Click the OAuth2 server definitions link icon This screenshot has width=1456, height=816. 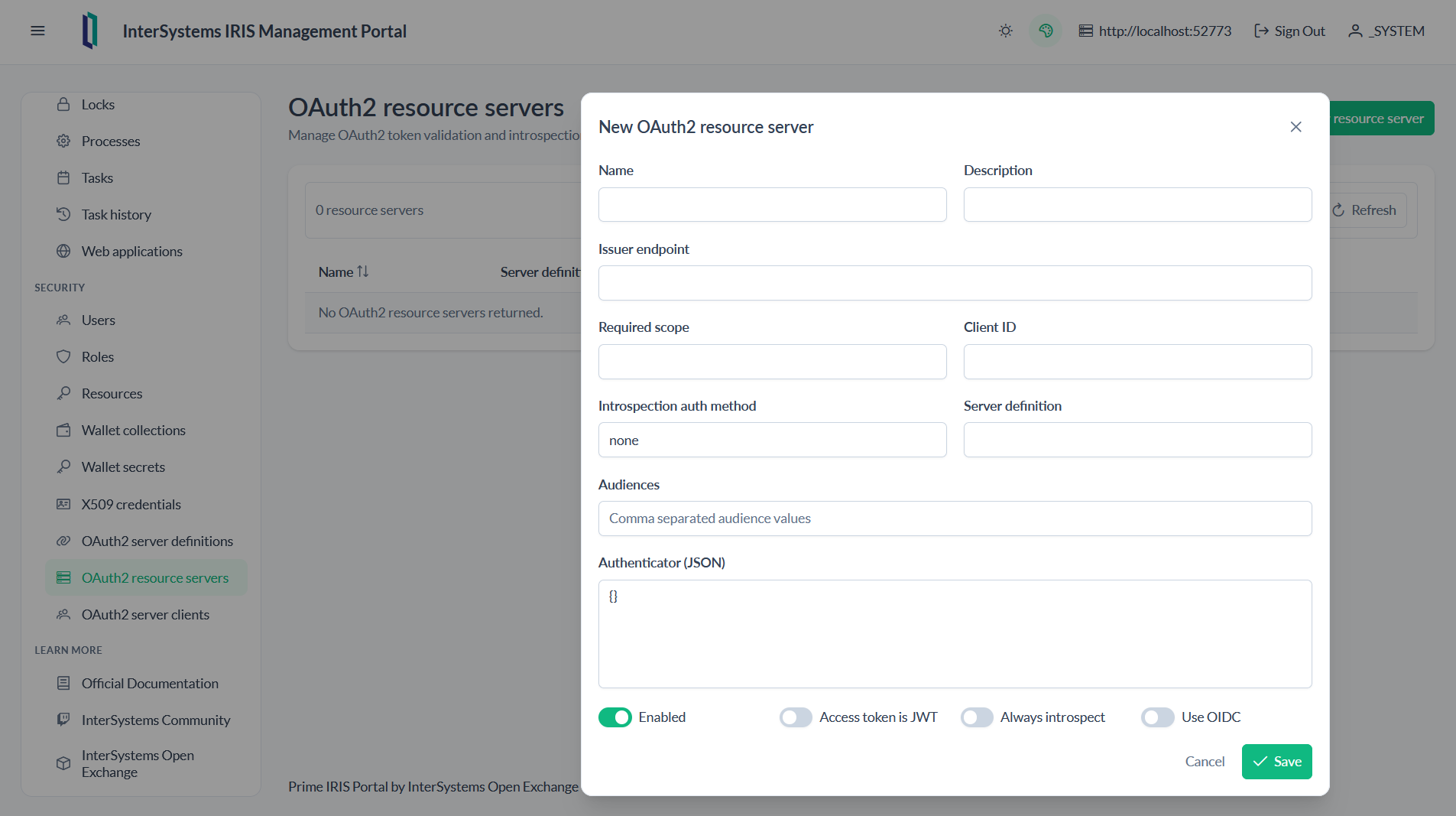(x=63, y=541)
